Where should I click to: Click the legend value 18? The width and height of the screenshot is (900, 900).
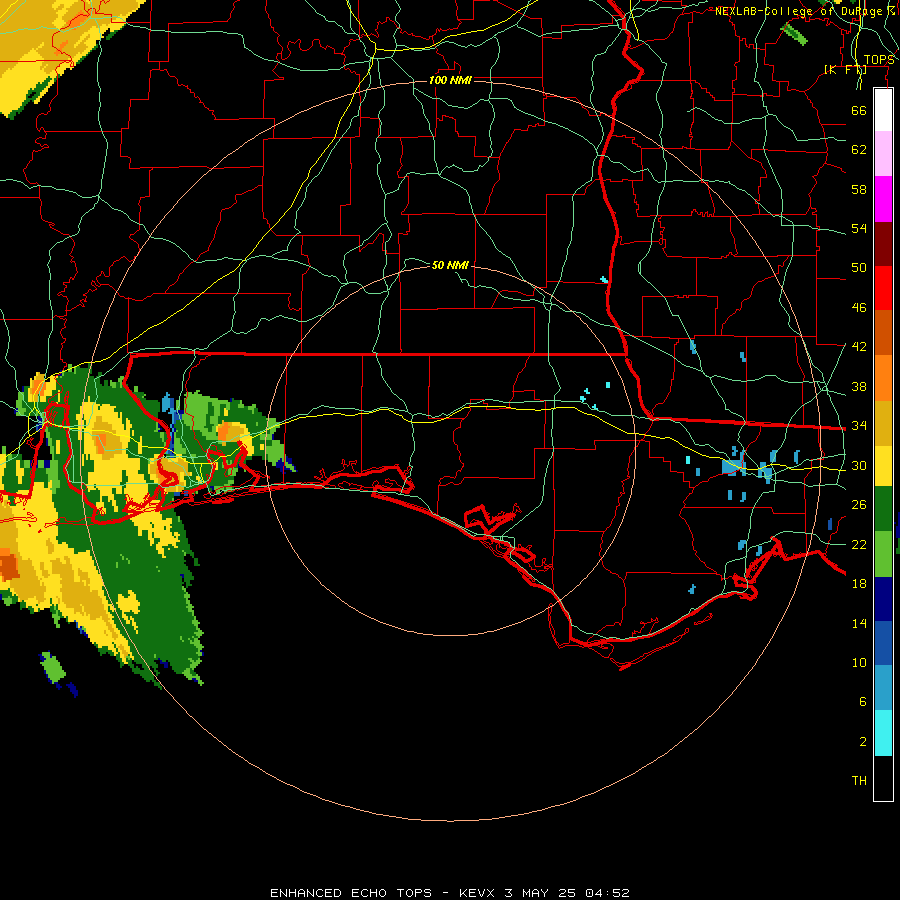859,583
